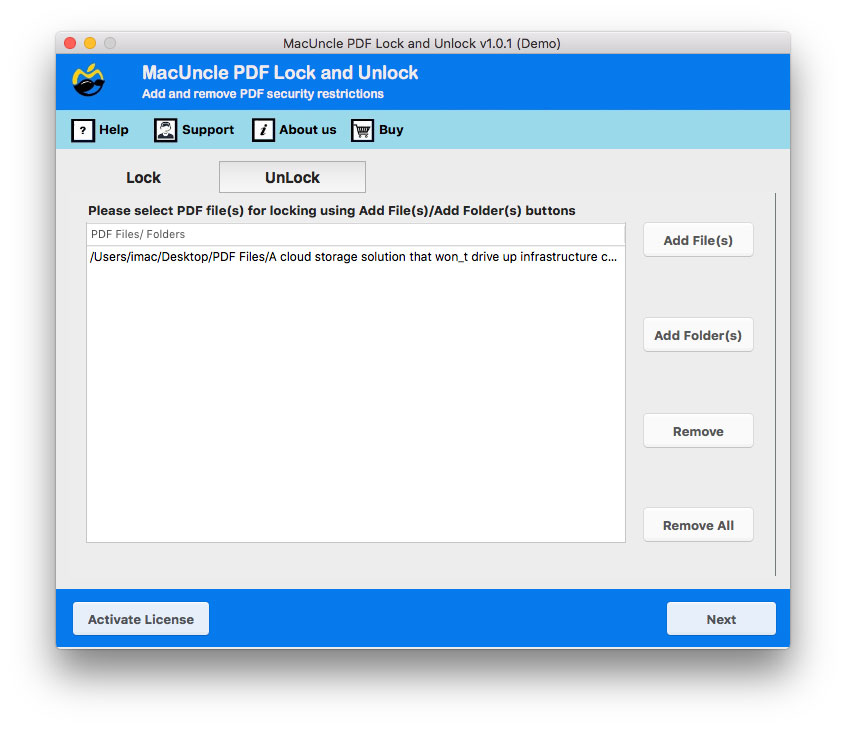This screenshot has height=729, width=846.
Task: Proceed by clicking Next
Action: pyautogui.click(x=720, y=618)
